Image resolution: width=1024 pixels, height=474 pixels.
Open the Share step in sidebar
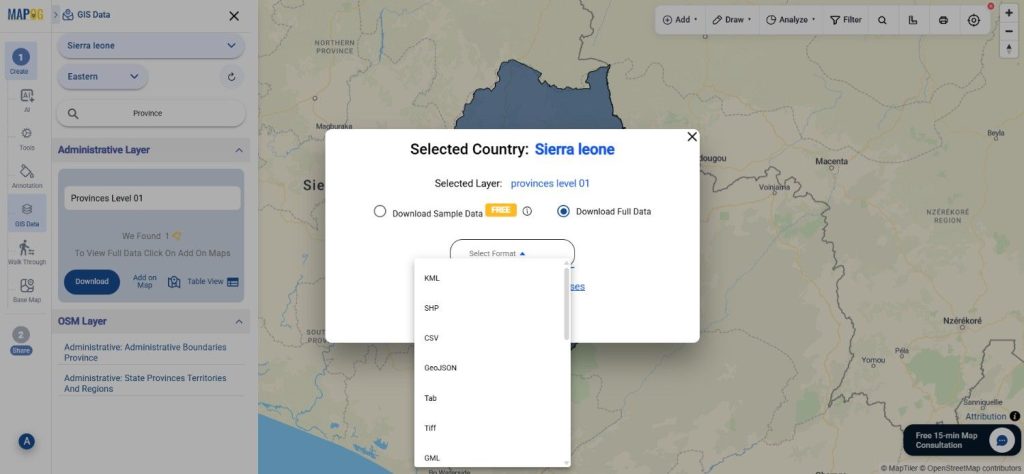(x=20, y=340)
